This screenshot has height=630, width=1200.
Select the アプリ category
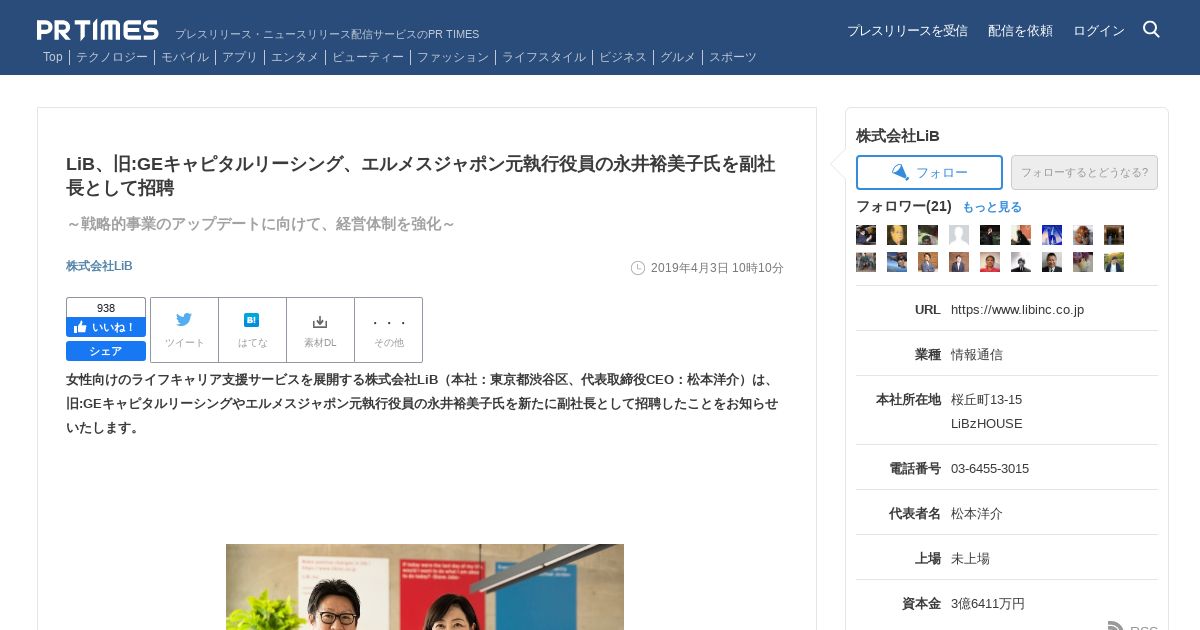click(x=240, y=57)
